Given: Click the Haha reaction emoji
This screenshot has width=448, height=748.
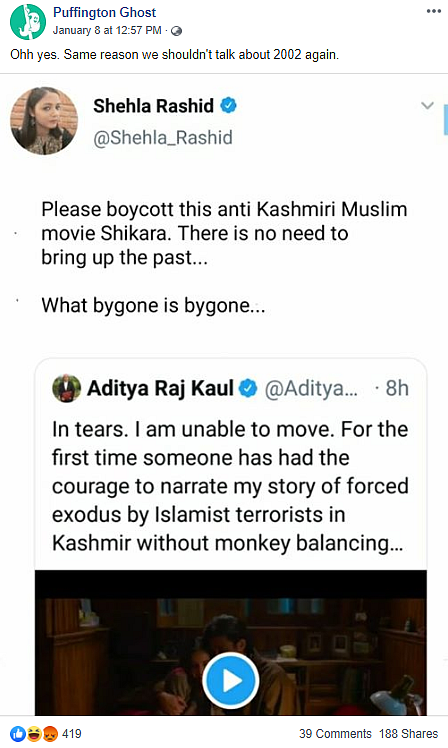Looking at the screenshot, I should point(34,734).
